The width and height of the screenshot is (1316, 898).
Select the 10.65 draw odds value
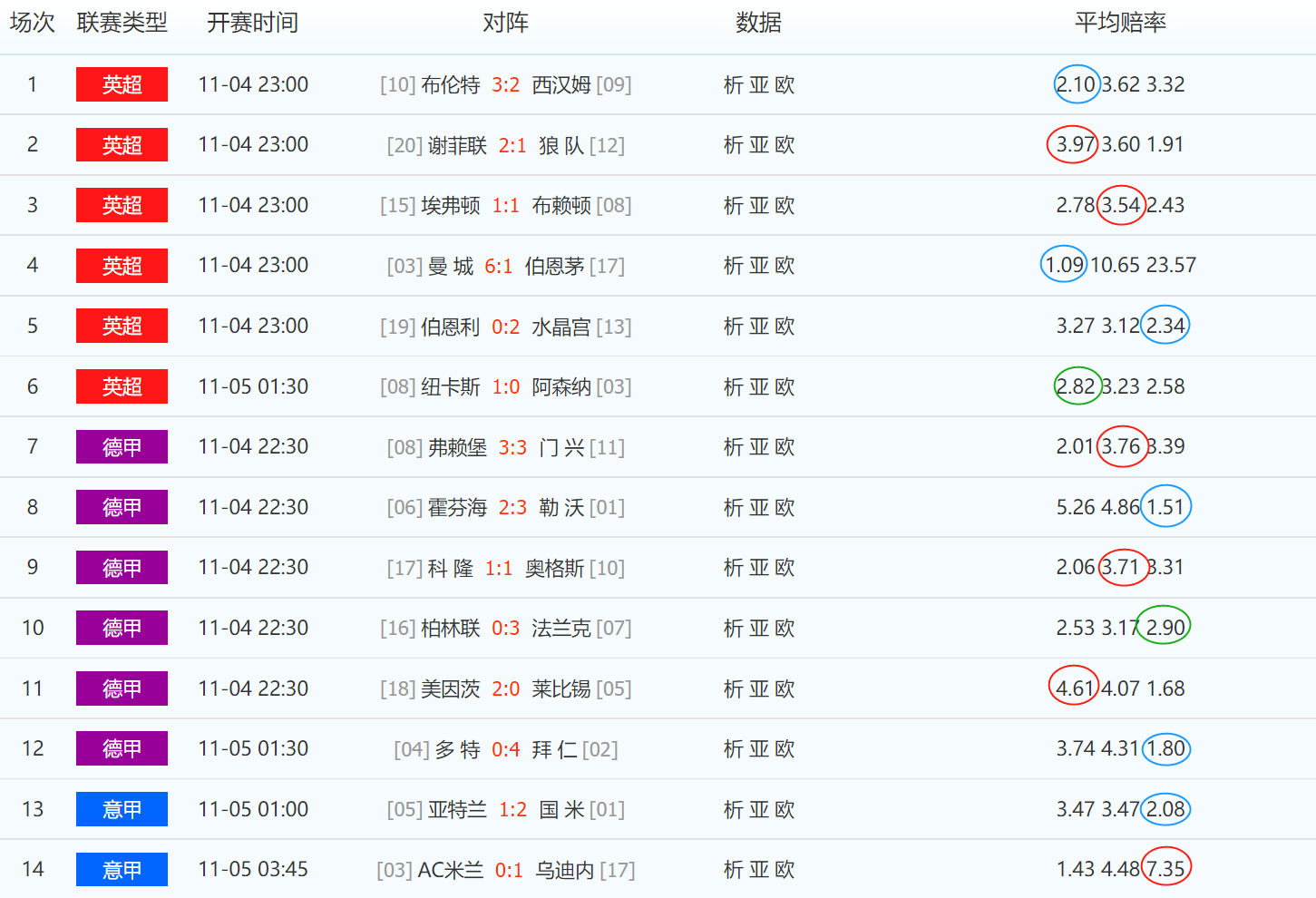(x=1115, y=265)
